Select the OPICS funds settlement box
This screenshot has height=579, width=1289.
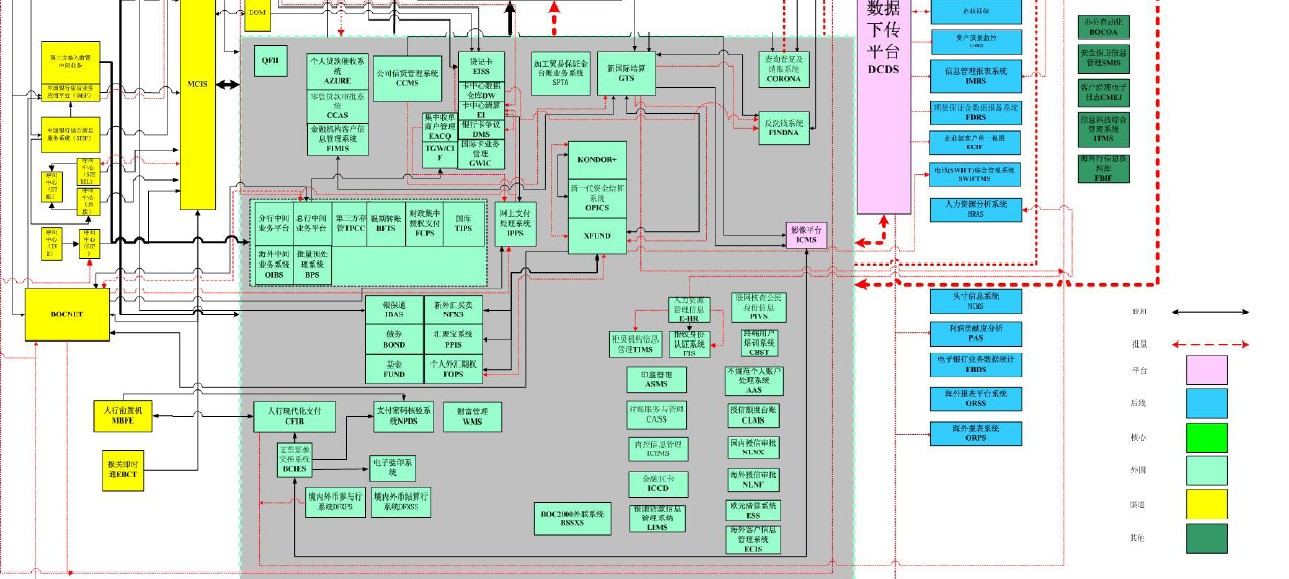[596, 196]
